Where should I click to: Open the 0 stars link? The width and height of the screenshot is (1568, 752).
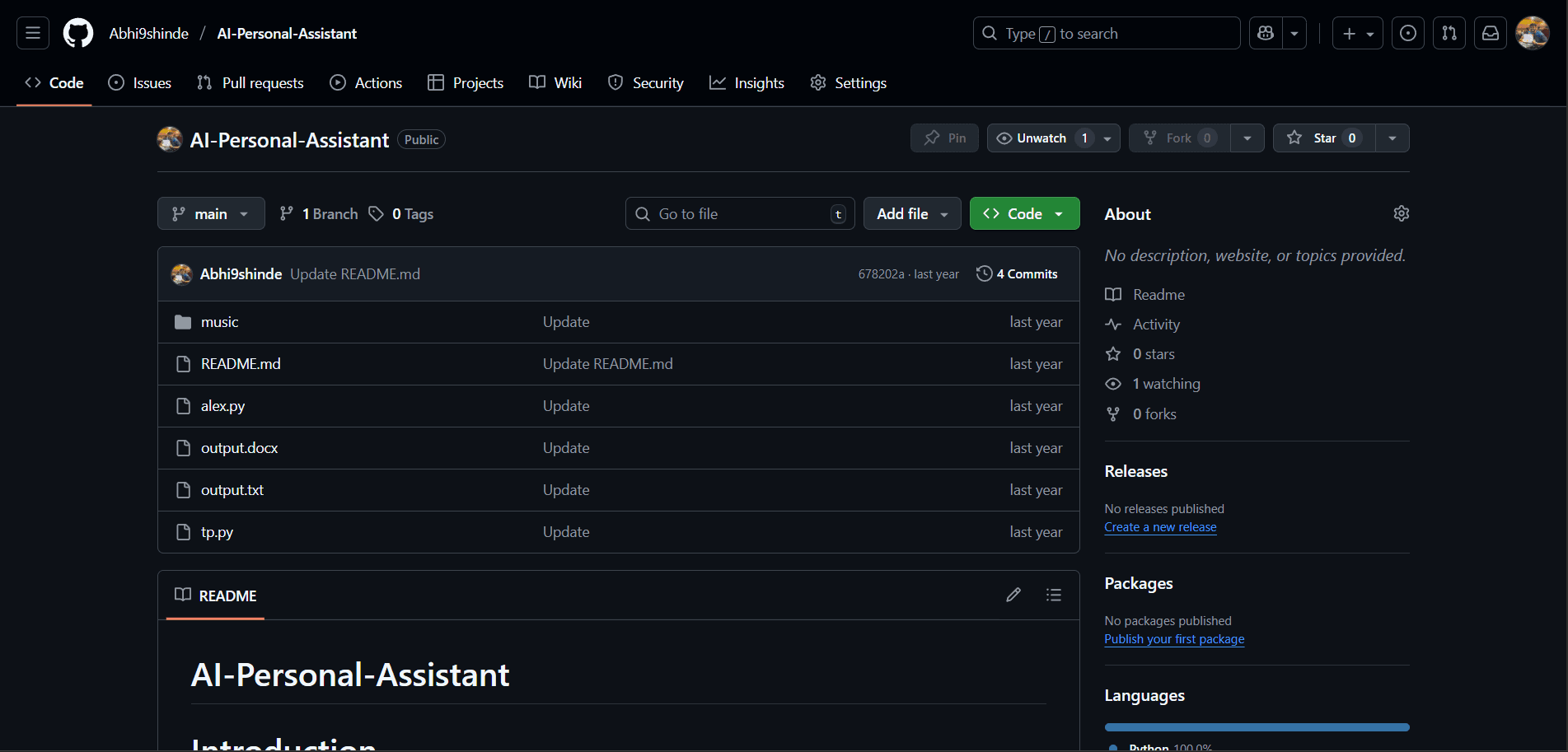coord(1140,354)
